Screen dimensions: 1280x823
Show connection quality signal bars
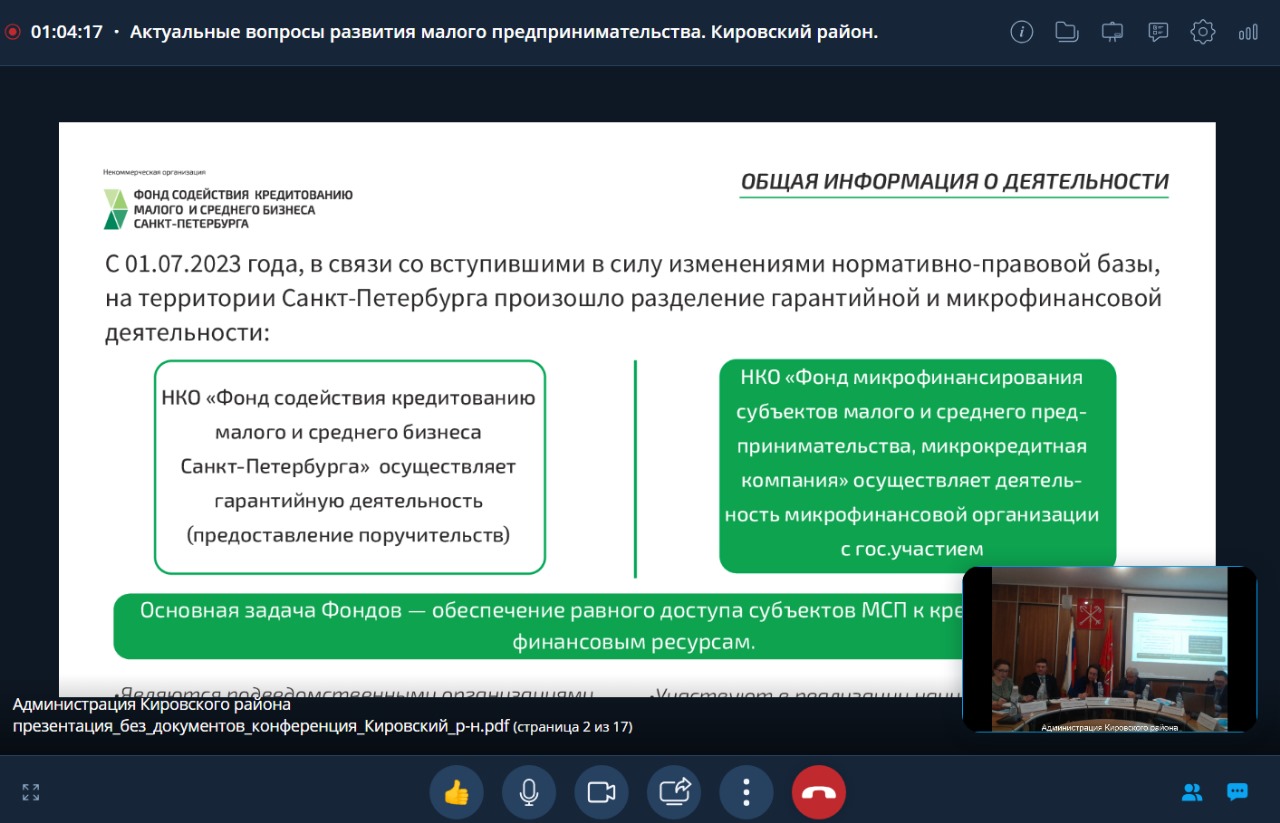click(1248, 32)
